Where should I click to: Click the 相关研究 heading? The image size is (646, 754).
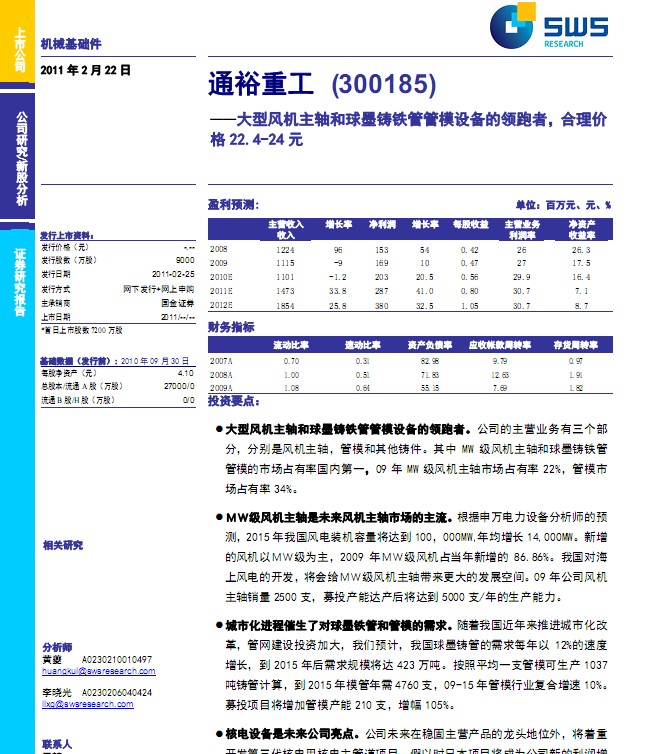(63, 545)
